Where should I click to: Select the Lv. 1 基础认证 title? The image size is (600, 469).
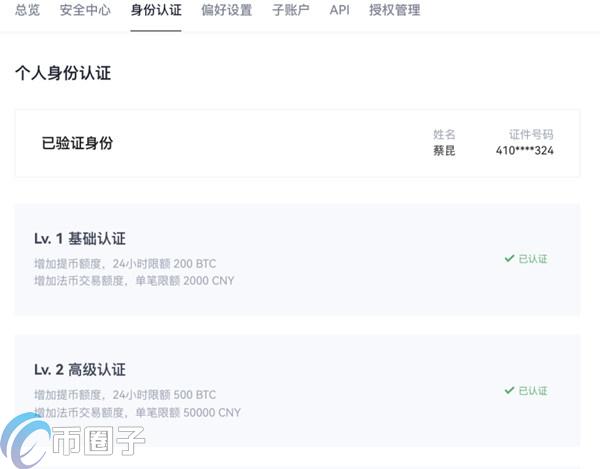(x=80, y=238)
